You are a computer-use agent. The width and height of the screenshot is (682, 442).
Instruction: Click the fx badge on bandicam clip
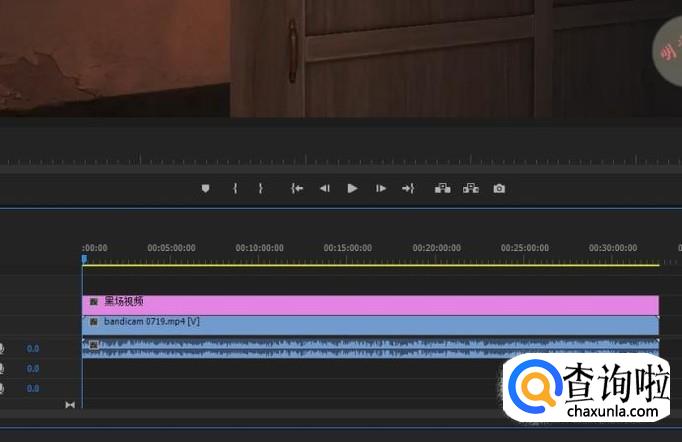pyautogui.click(x=94, y=322)
